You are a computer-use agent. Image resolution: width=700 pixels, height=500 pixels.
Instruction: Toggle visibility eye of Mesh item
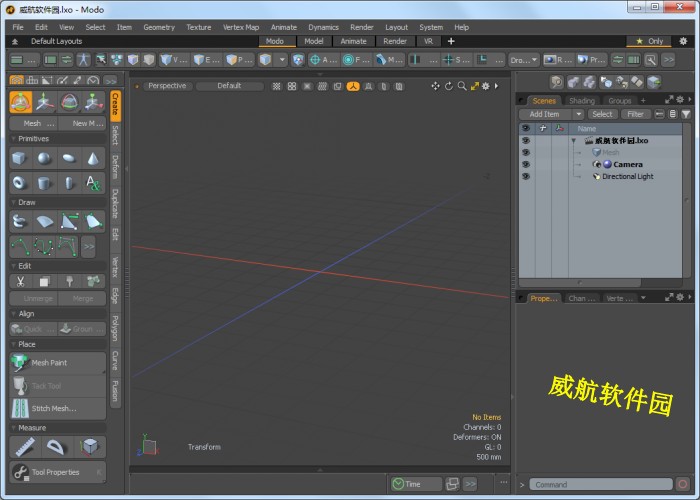(x=526, y=152)
